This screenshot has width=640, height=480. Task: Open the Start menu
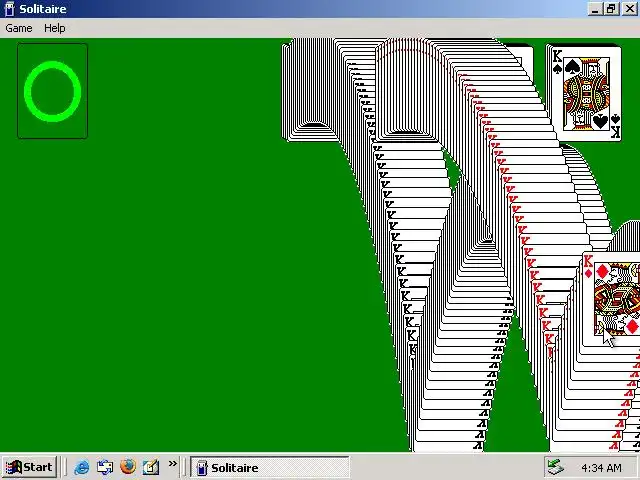29,467
